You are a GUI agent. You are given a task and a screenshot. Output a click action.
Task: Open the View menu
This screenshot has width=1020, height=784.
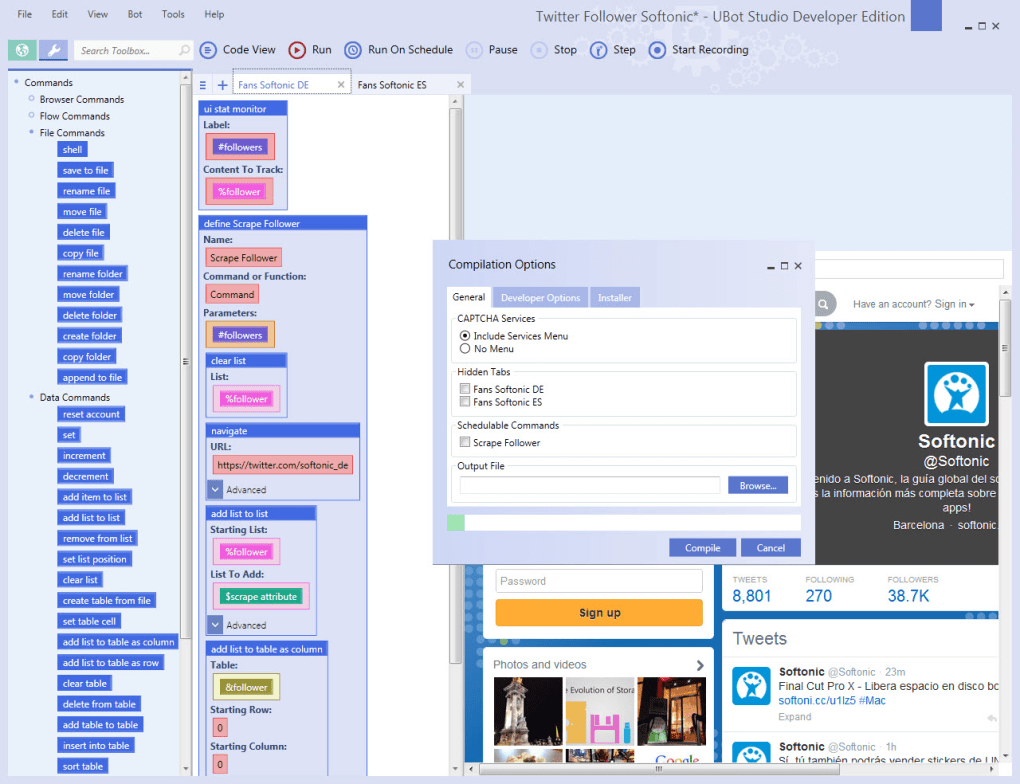point(98,14)
